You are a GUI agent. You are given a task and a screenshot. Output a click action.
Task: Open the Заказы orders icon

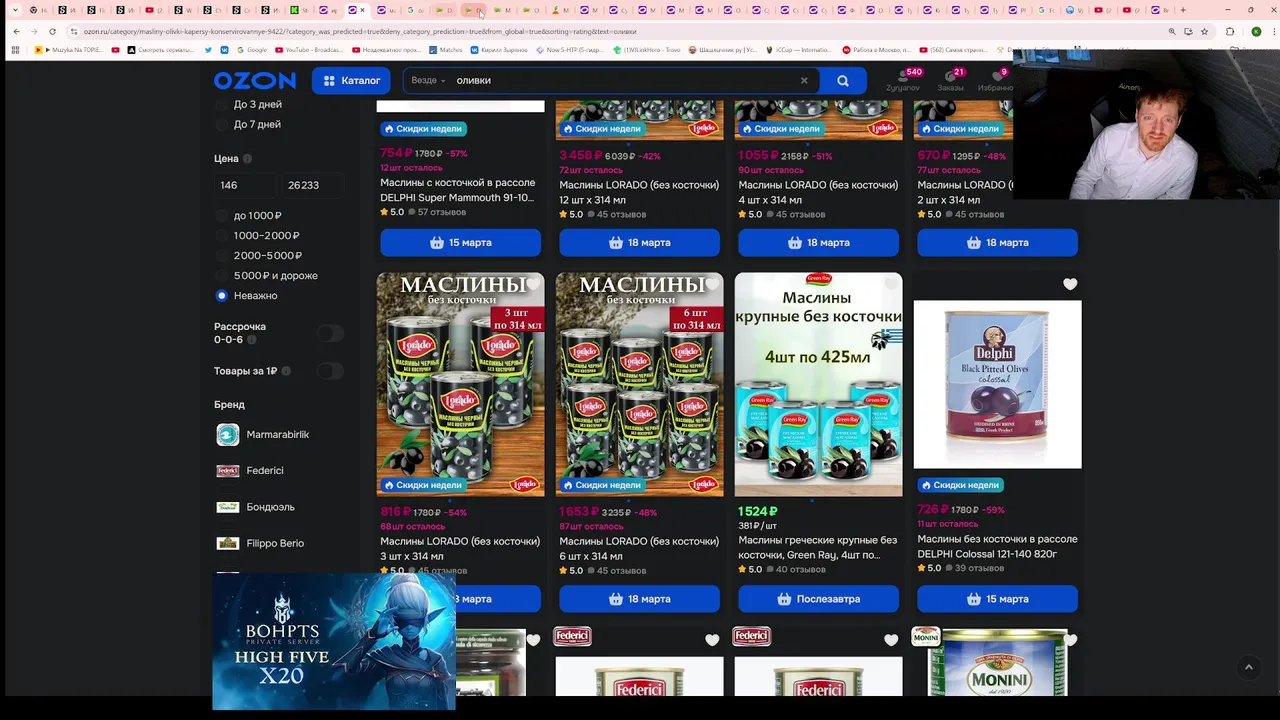[950, 81]
